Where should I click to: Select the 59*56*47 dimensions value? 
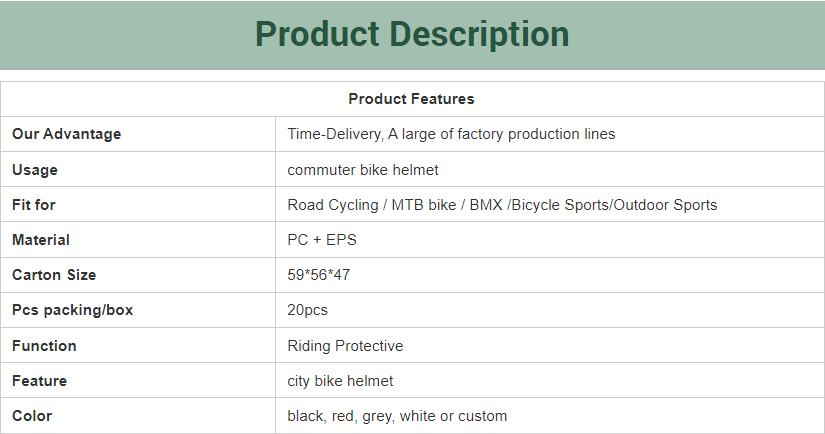click(318, 275)
